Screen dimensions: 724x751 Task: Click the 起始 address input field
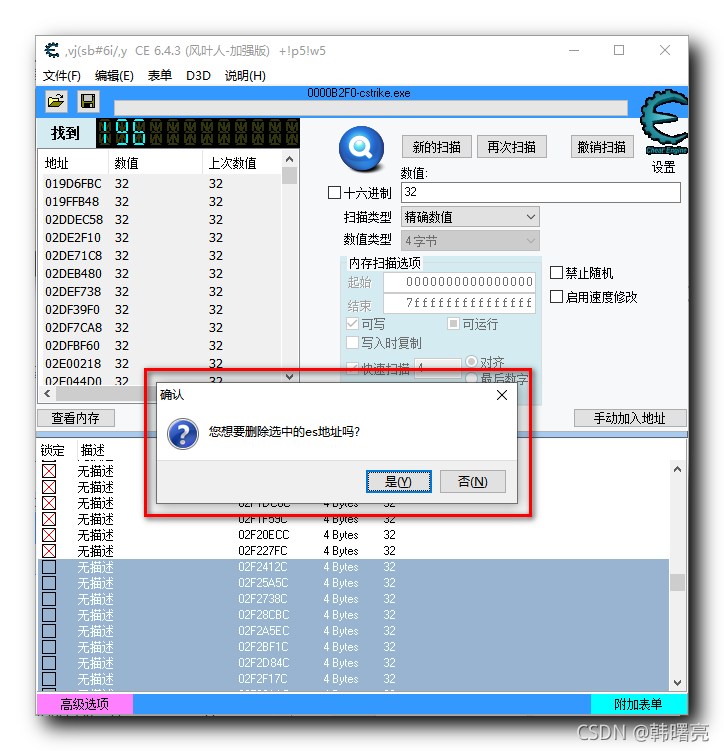coord(459,282)
